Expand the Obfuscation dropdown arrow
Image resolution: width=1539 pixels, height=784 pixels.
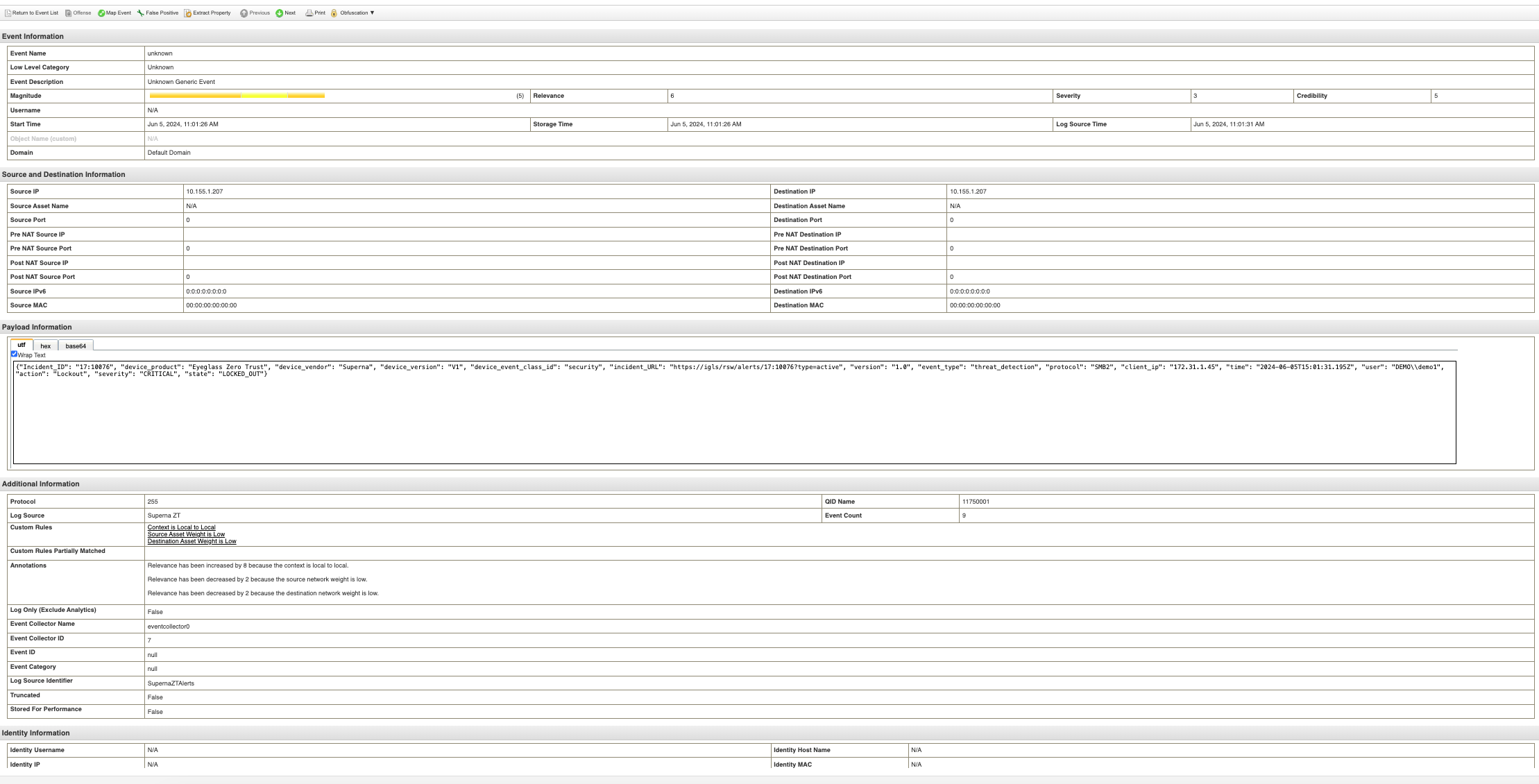[373, 13]
